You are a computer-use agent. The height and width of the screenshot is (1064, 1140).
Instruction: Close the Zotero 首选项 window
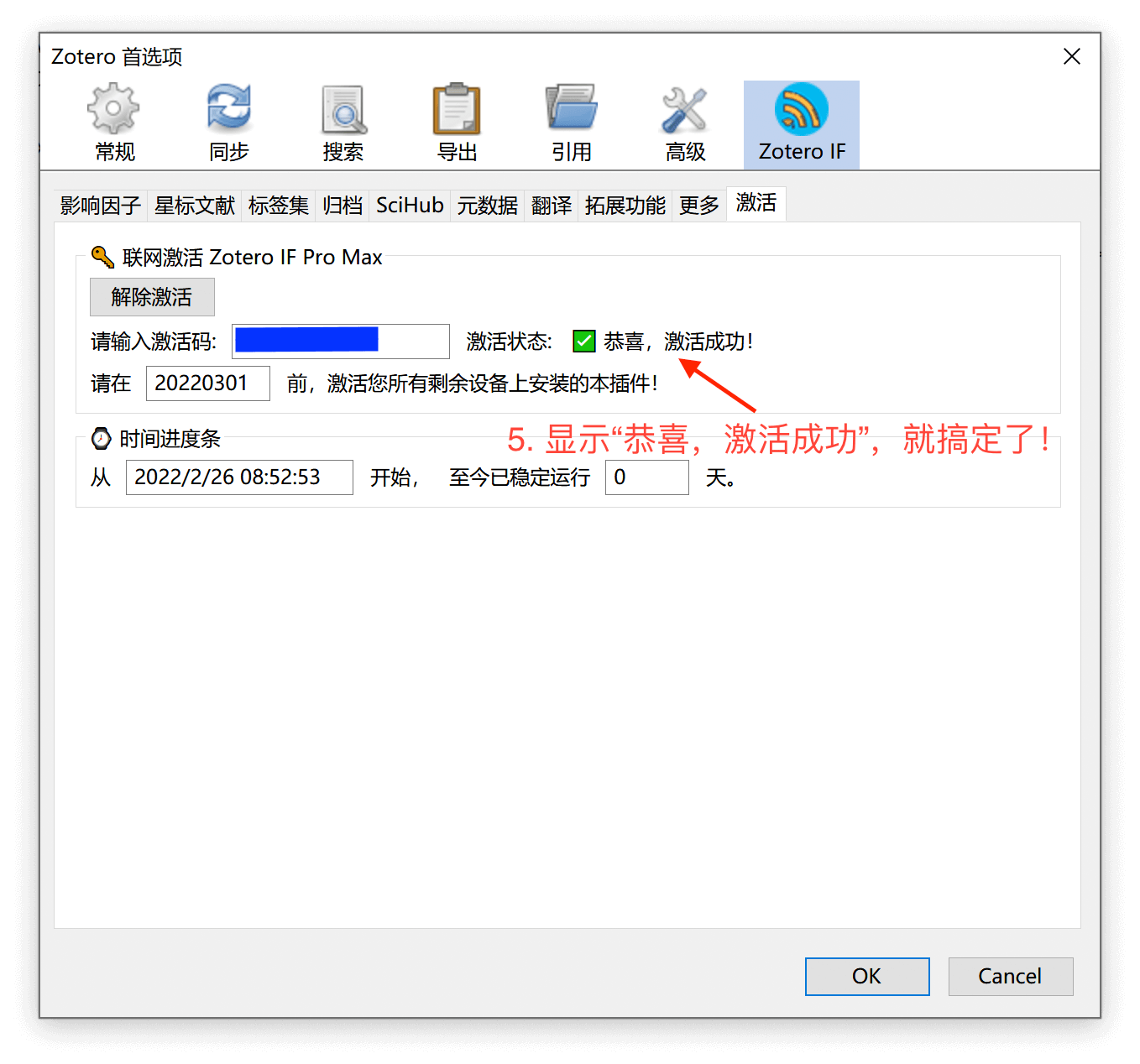[x=1072, y=56]
